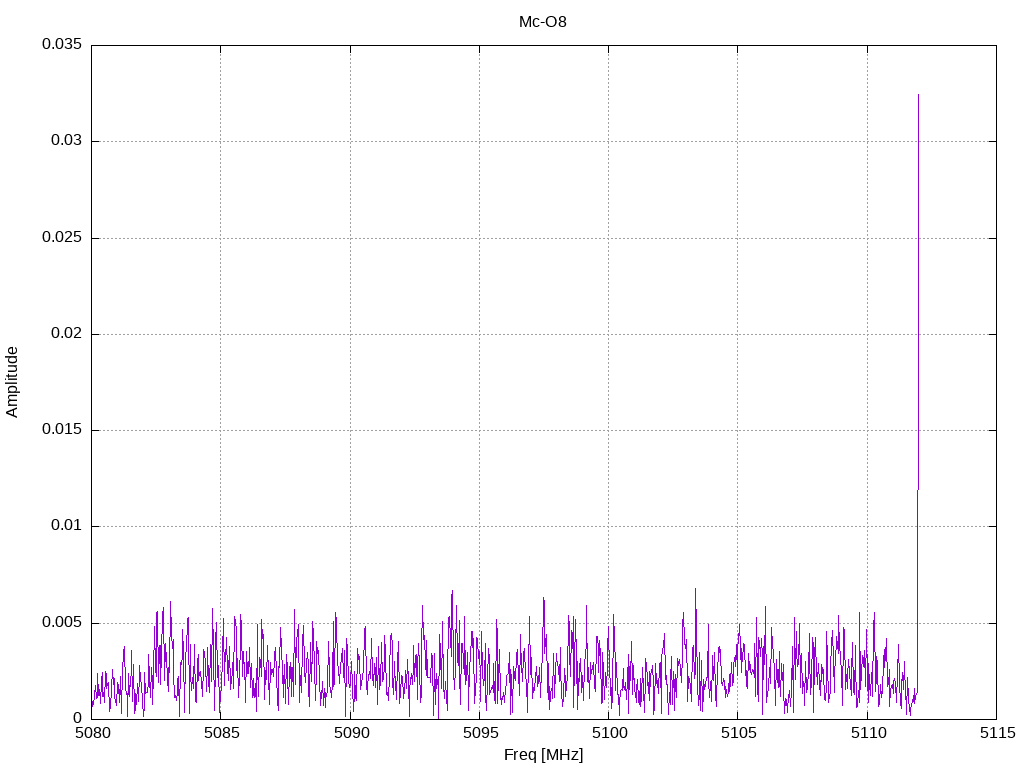The width and height of the screenshot is (1024, 768).
Task: Select the Amplitude y-axis label
Action: coord(13,382)
